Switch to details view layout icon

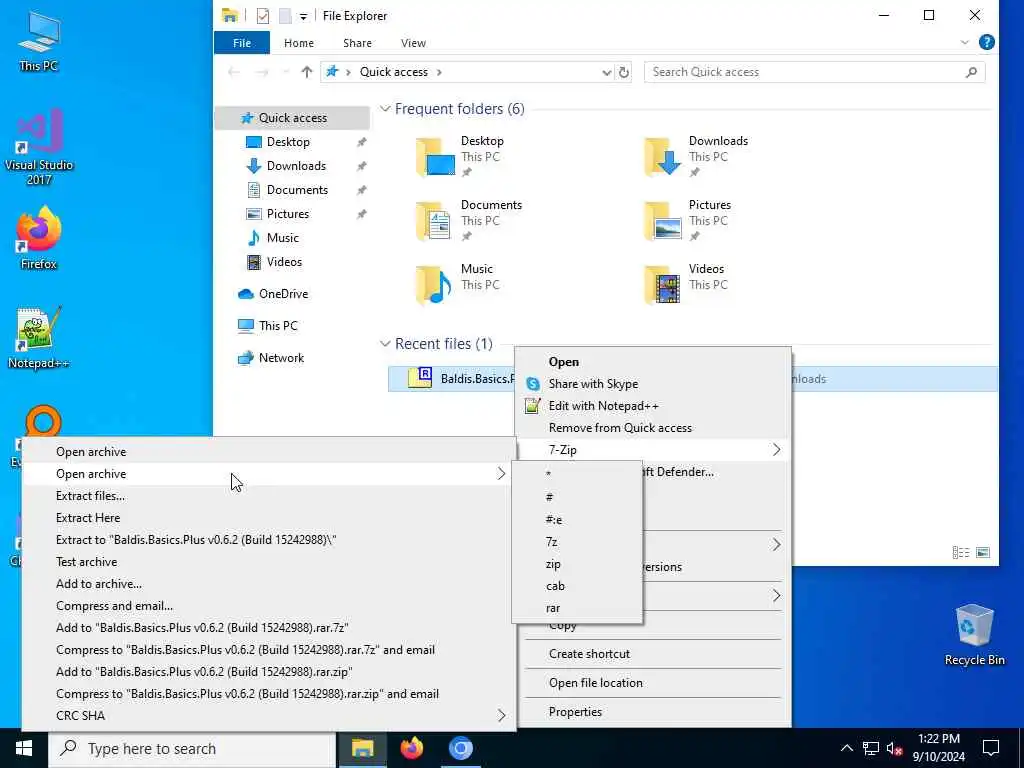(x=961, y=552)
